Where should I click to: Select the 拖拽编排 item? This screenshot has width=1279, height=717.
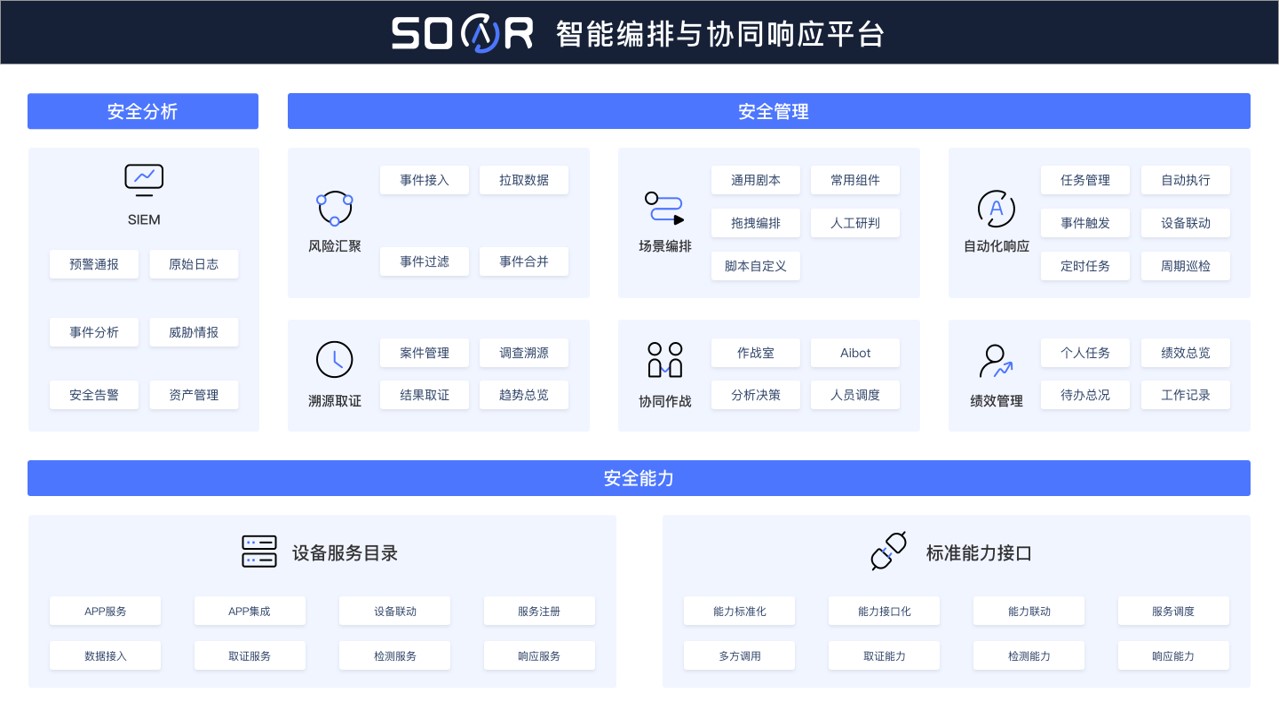click(x=755, y=223)
